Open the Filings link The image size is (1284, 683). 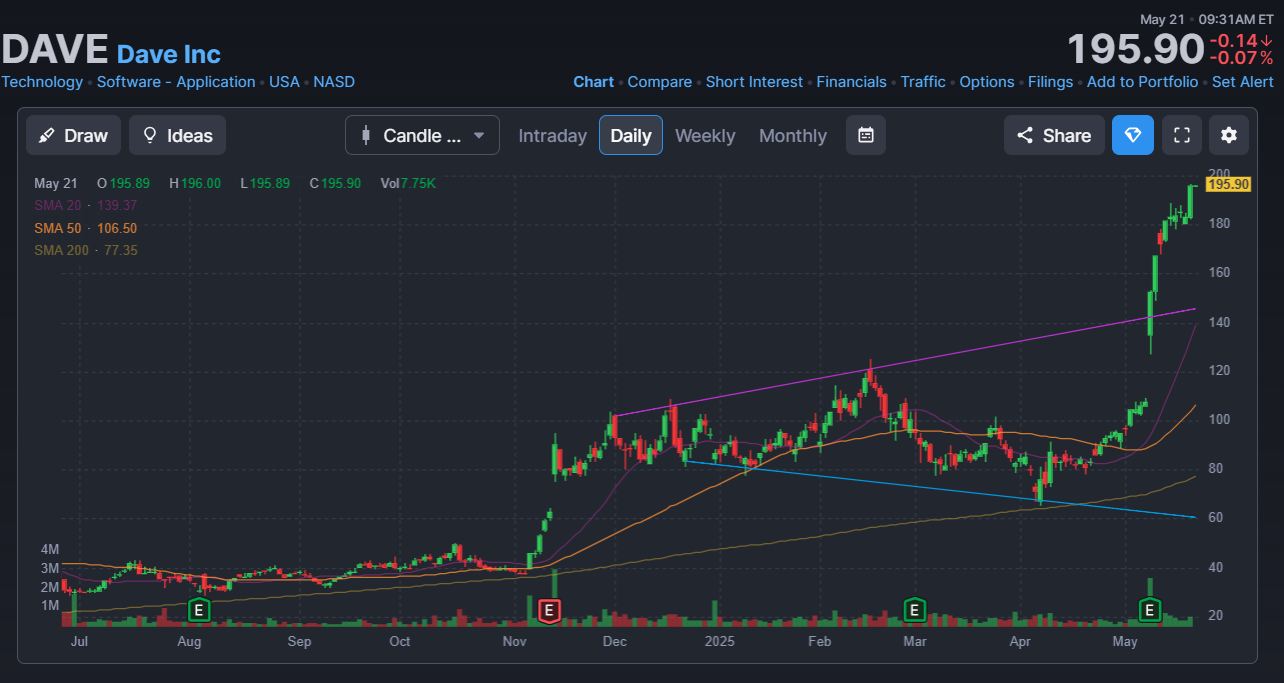coord(1050,82)
